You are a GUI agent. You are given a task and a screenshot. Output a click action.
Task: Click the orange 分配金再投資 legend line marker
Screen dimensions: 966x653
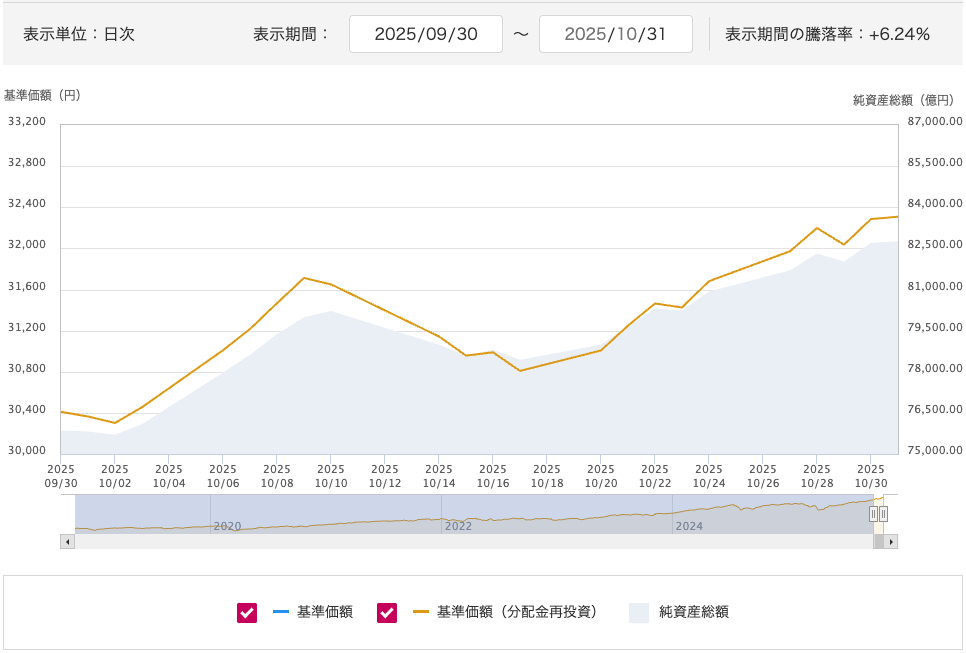[420, 612]
